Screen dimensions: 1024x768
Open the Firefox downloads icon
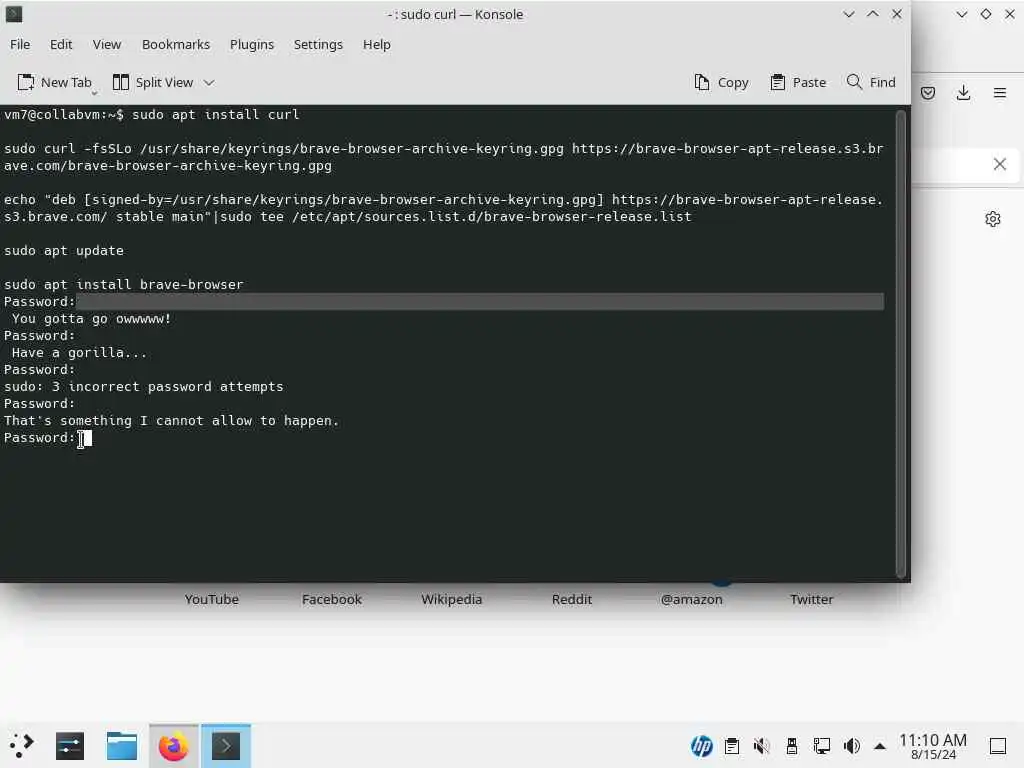pos(963,93)
